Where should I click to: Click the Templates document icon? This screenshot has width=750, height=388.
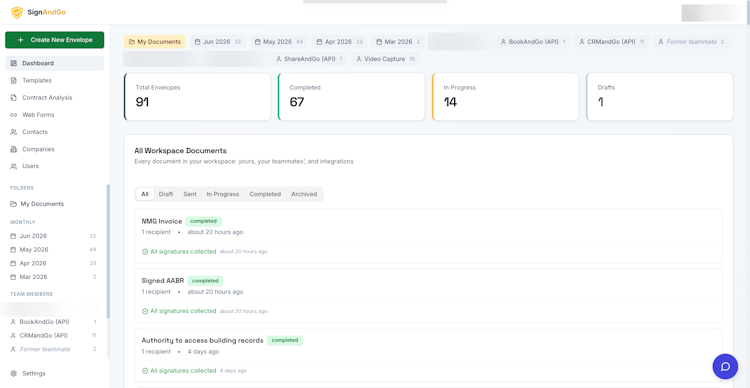13,80
